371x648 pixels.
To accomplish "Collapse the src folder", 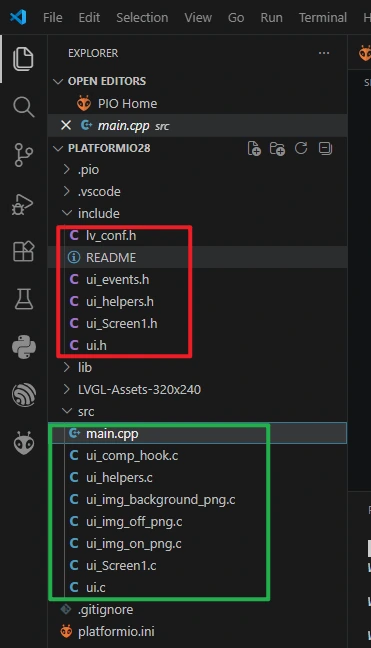I will (x=197, y=411).
